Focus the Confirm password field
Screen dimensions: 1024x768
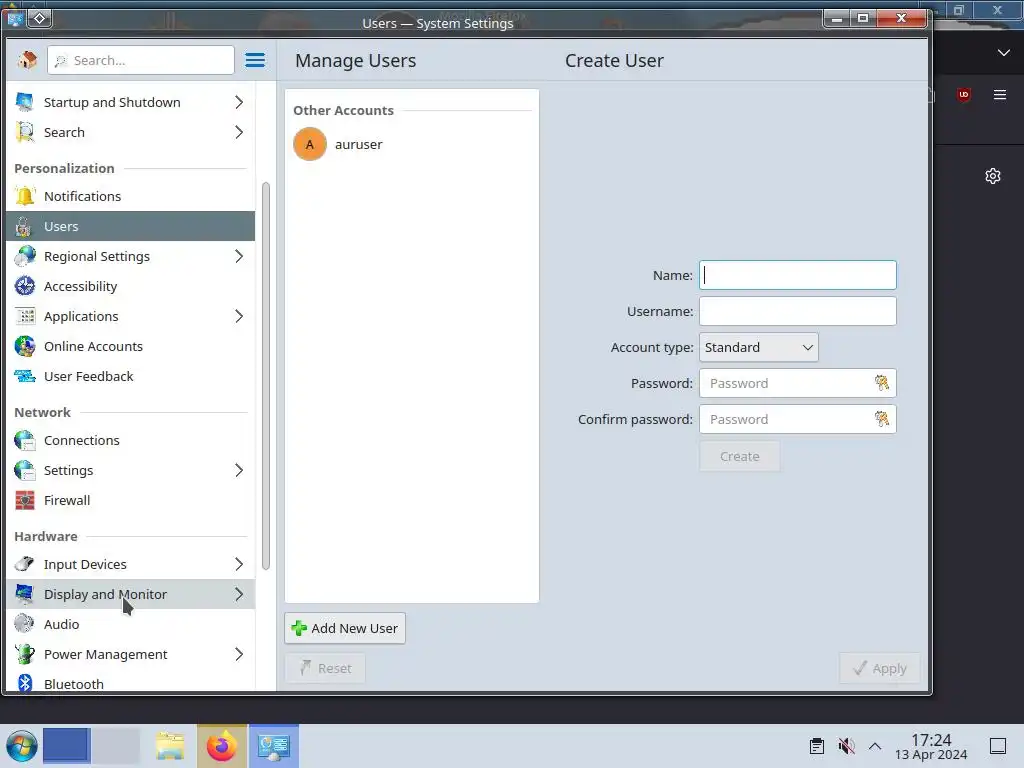[797, 419]
